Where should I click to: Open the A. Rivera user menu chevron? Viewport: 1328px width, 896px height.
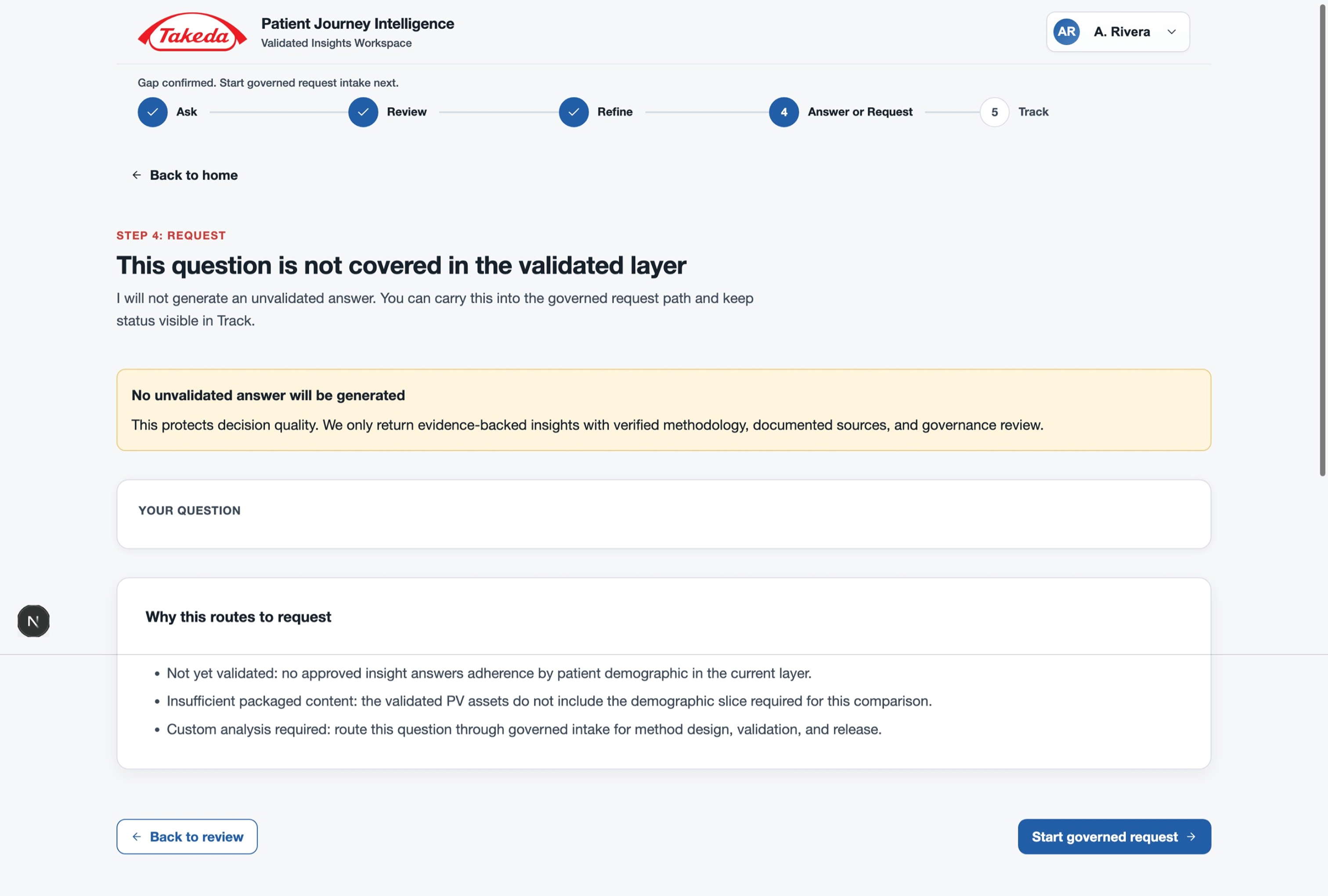pyautogui.click(x=1172, y=32)
